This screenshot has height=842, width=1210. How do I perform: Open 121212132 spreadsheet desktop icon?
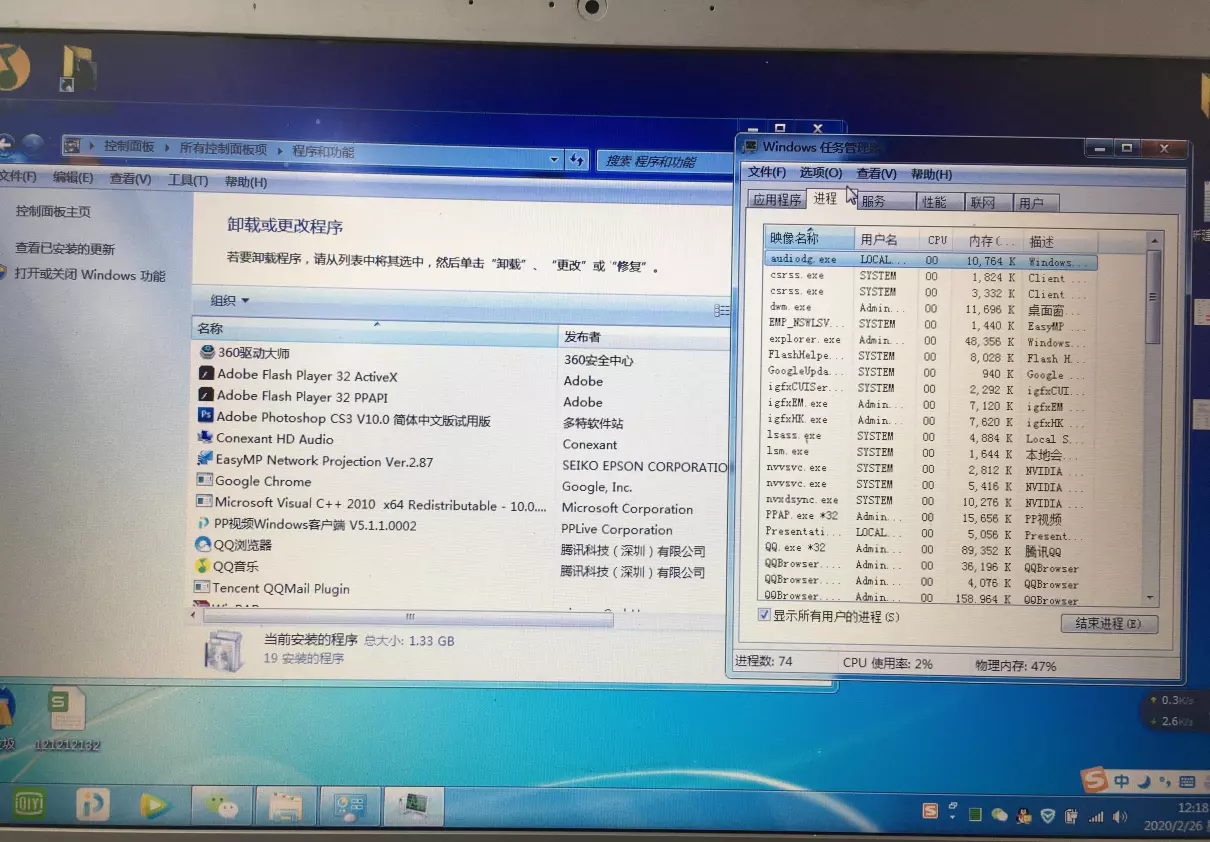pyautogui.click(x=67, y=719)
